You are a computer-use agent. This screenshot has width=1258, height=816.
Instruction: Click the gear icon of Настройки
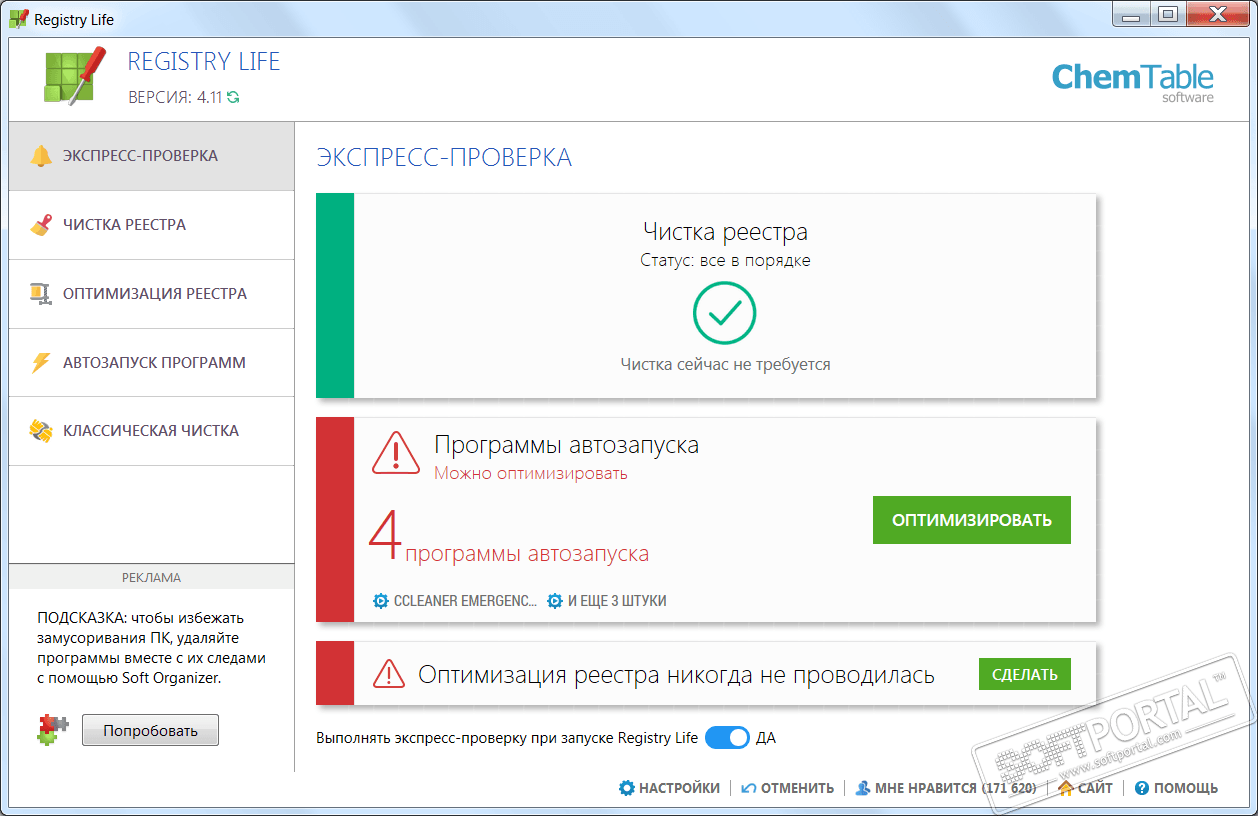[627, 788]
